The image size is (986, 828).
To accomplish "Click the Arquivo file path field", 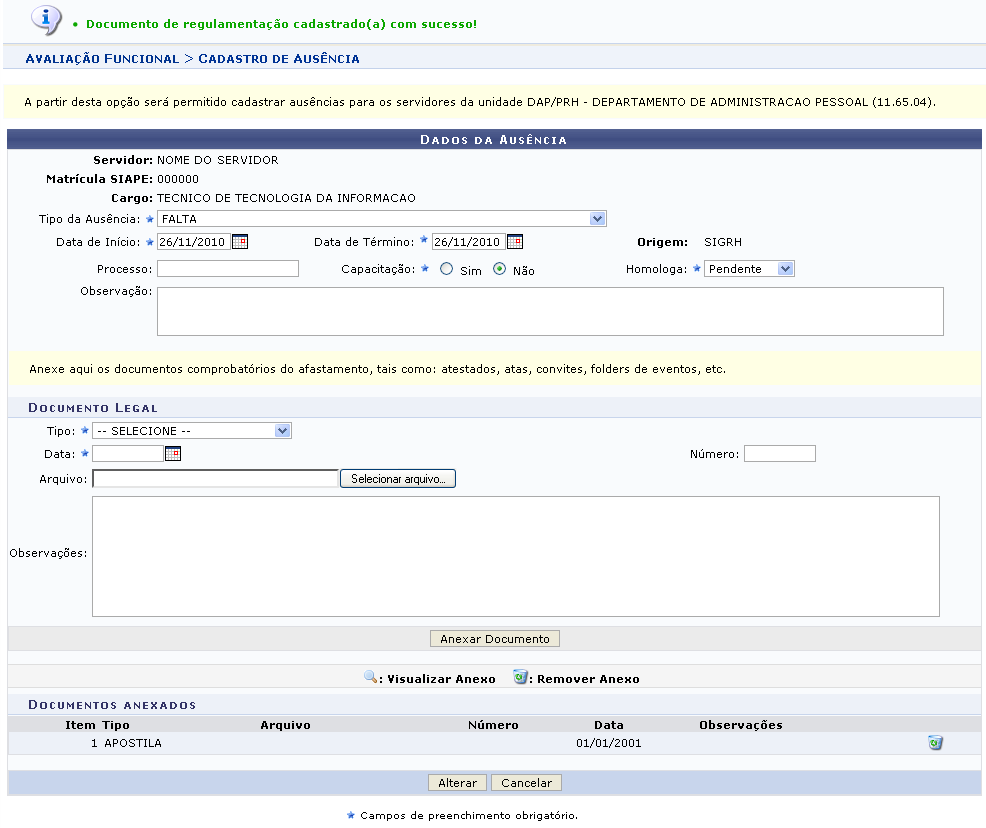I will [x=215, y=480].
